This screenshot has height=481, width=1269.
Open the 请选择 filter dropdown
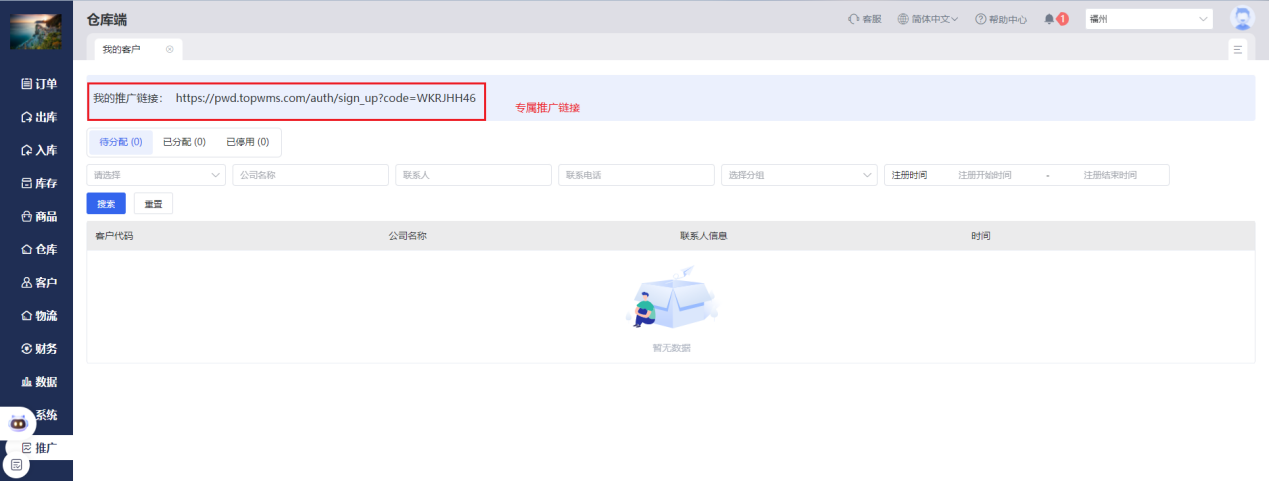pyautogui.click(x=156, y=175)
